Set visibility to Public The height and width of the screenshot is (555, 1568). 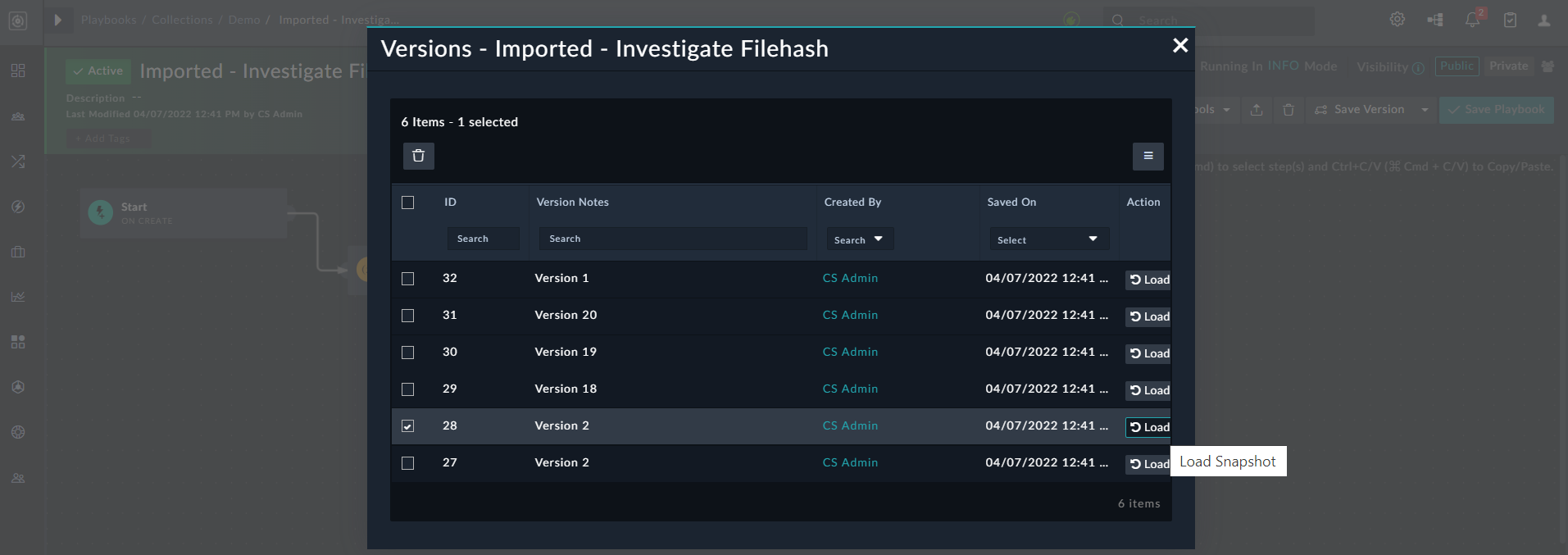point(1457,66)
